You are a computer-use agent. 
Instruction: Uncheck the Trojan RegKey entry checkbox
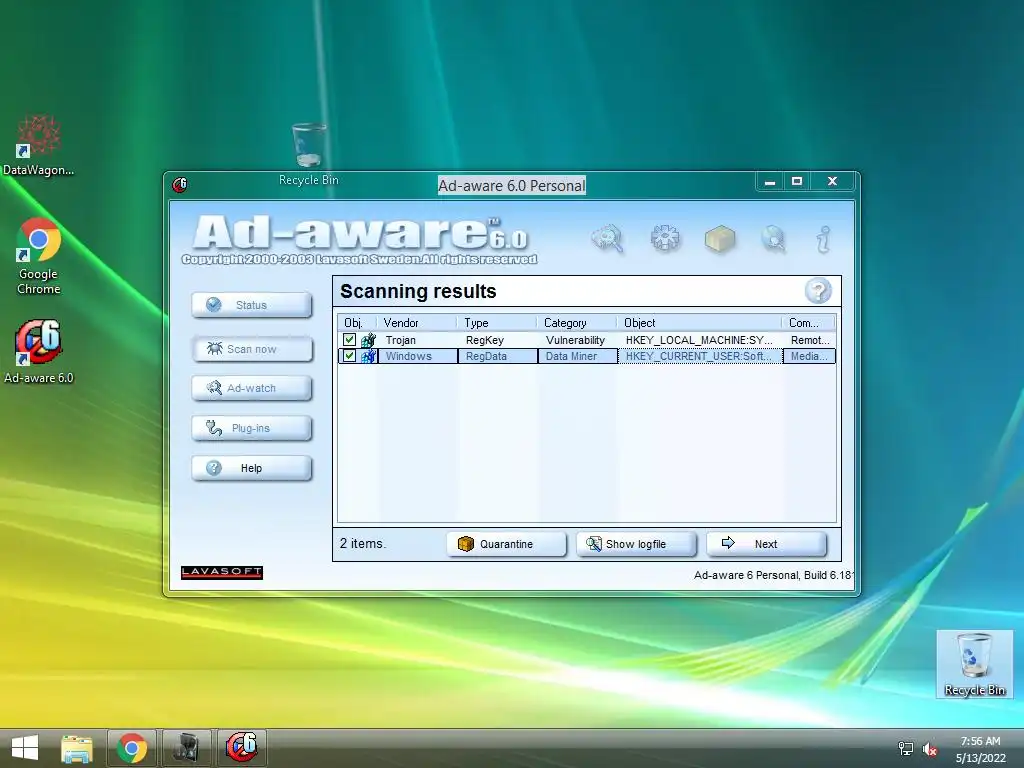(349, 340)
